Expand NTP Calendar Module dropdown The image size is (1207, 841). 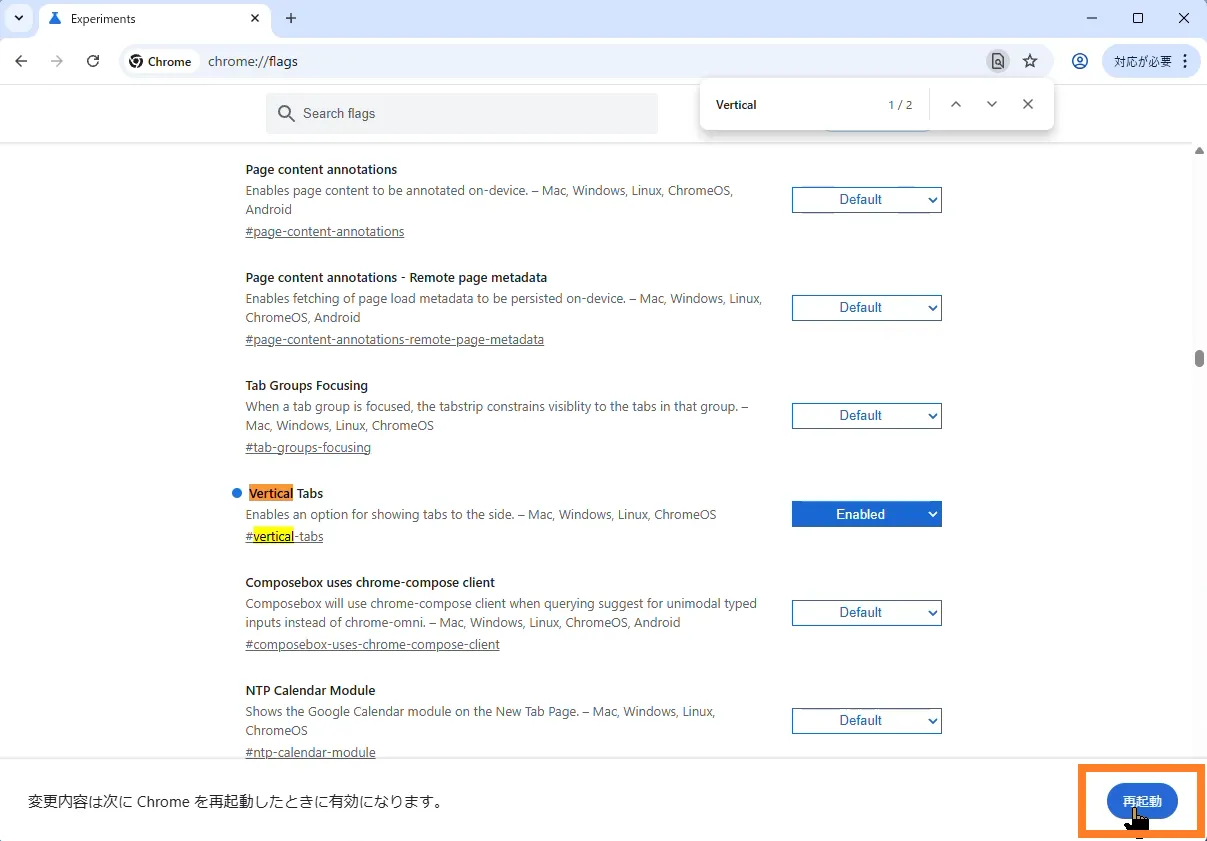pyautogui.click(x=866, y=721)
